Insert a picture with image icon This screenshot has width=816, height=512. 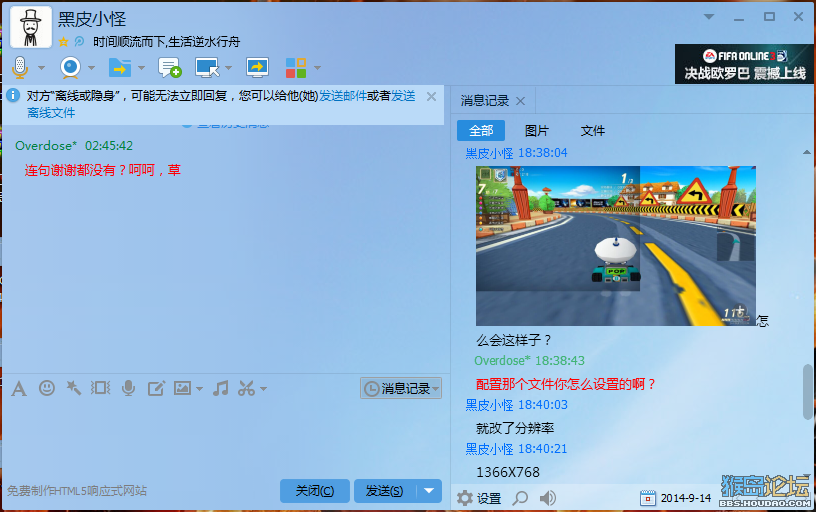[182, 388]
